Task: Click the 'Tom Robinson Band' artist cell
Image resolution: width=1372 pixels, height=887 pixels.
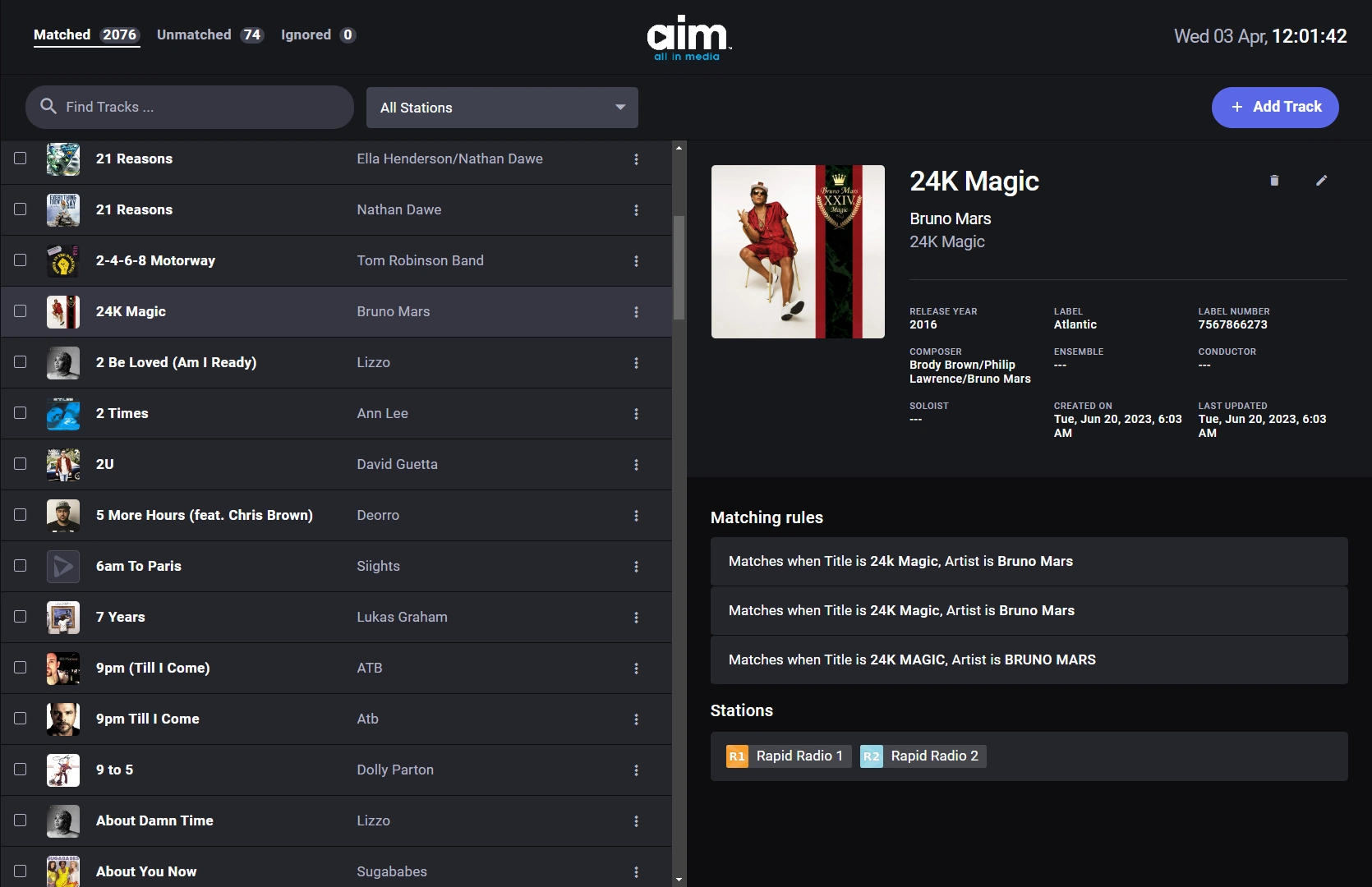Action: 421,261
